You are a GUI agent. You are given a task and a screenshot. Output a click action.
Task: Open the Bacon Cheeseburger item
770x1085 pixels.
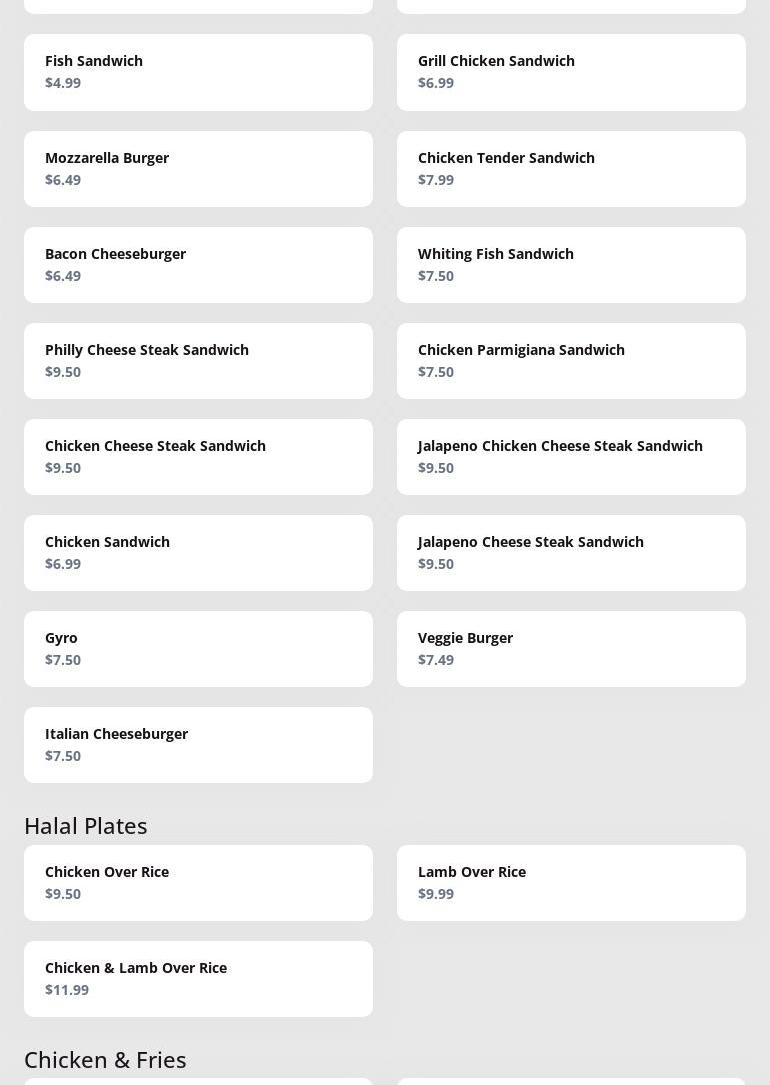199,265
